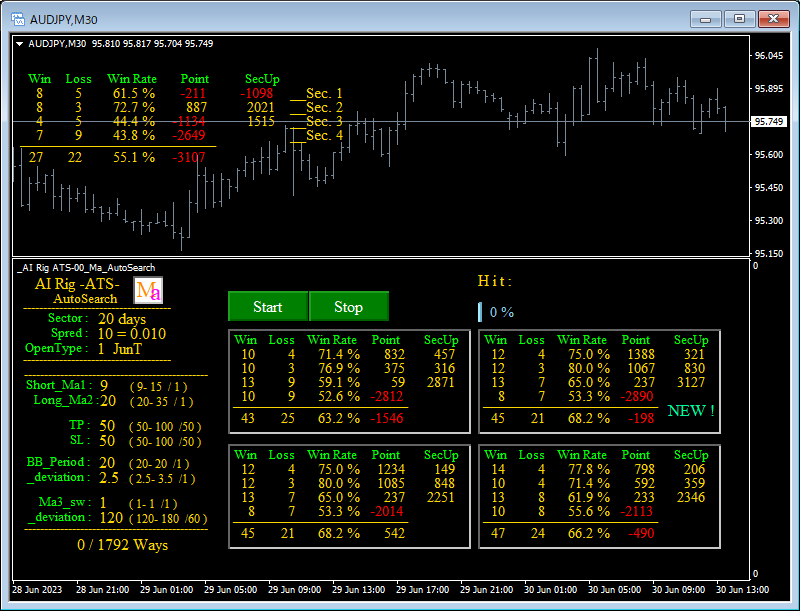Viewport: 800px width, 611px height.
Task: Click the SecUp value -1098
Action: 257,93
